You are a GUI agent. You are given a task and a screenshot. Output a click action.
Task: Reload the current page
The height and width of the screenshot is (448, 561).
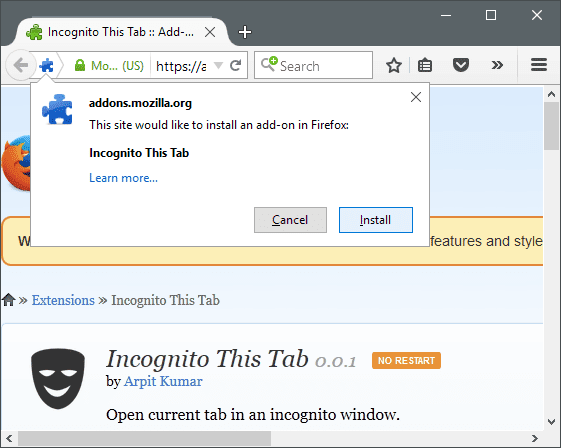235,65
